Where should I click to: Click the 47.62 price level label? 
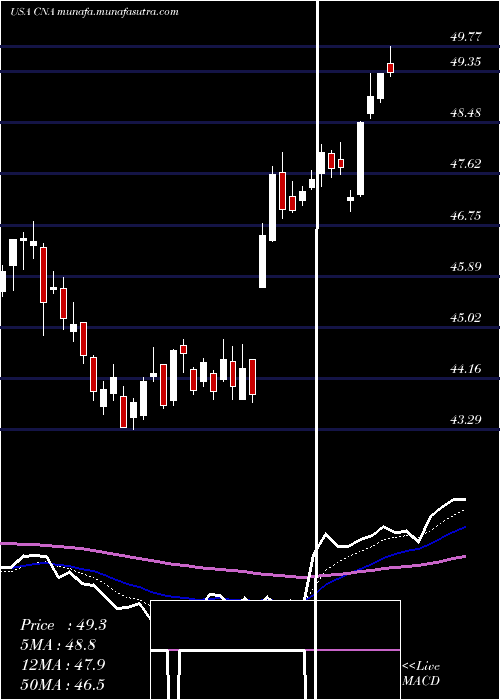[466, 164]
